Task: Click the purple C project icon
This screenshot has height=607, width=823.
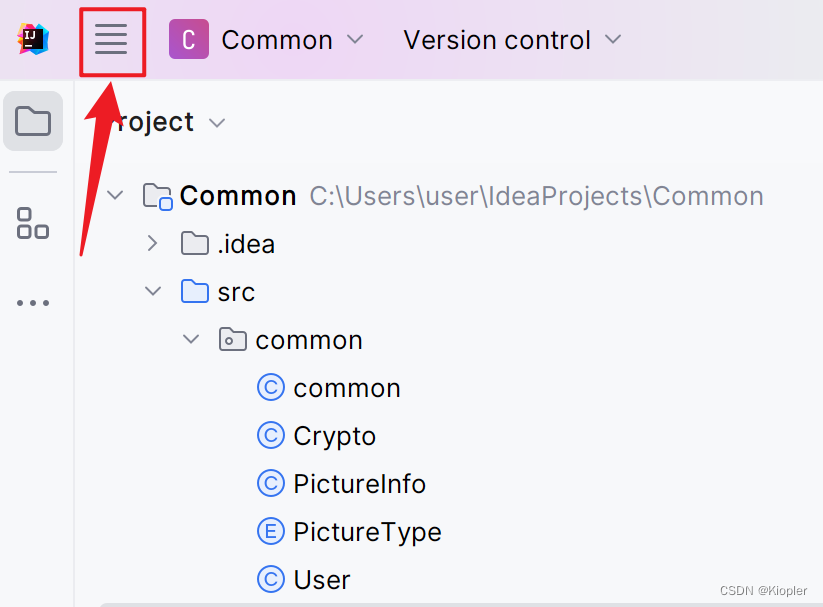Action: coord(189,40)
